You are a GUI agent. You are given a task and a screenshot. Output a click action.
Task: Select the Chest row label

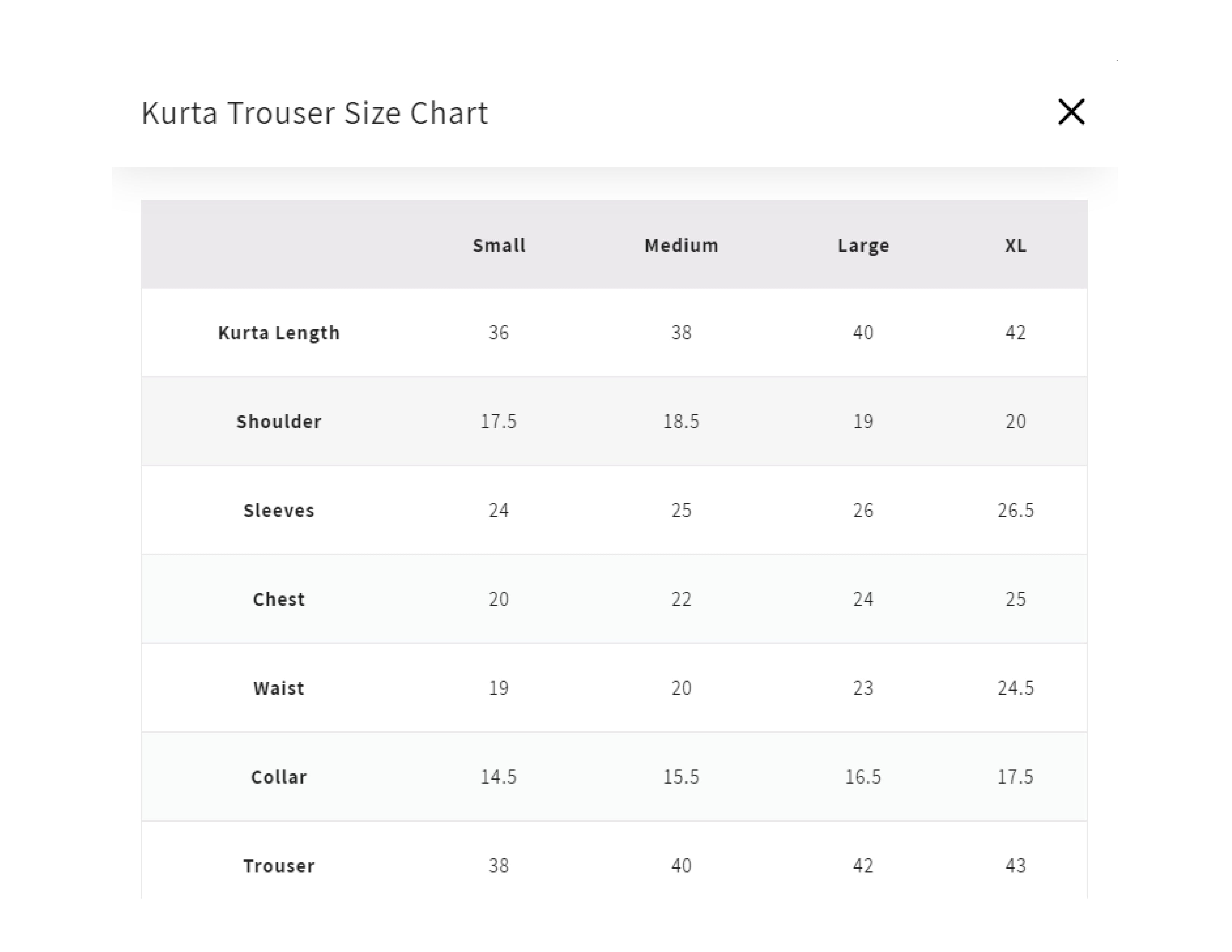tap(279, 599)
